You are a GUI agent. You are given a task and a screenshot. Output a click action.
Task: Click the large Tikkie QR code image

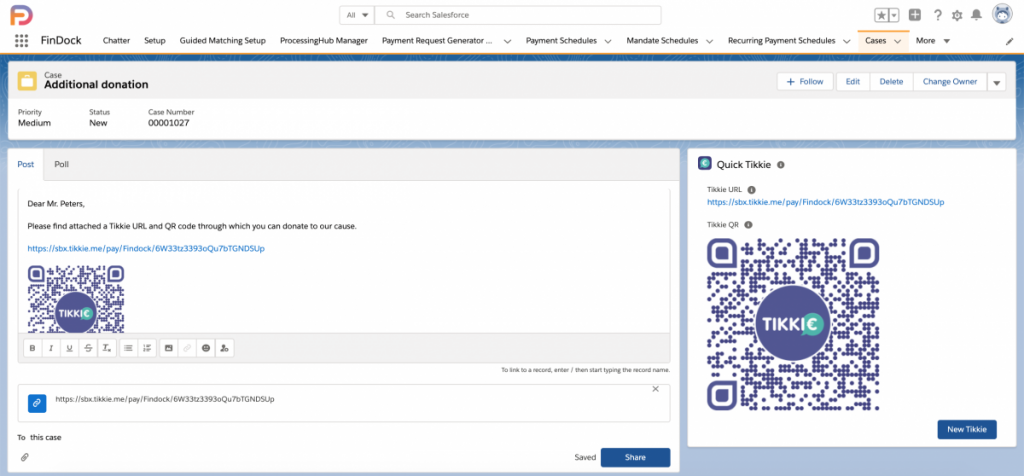click(793, 324)
